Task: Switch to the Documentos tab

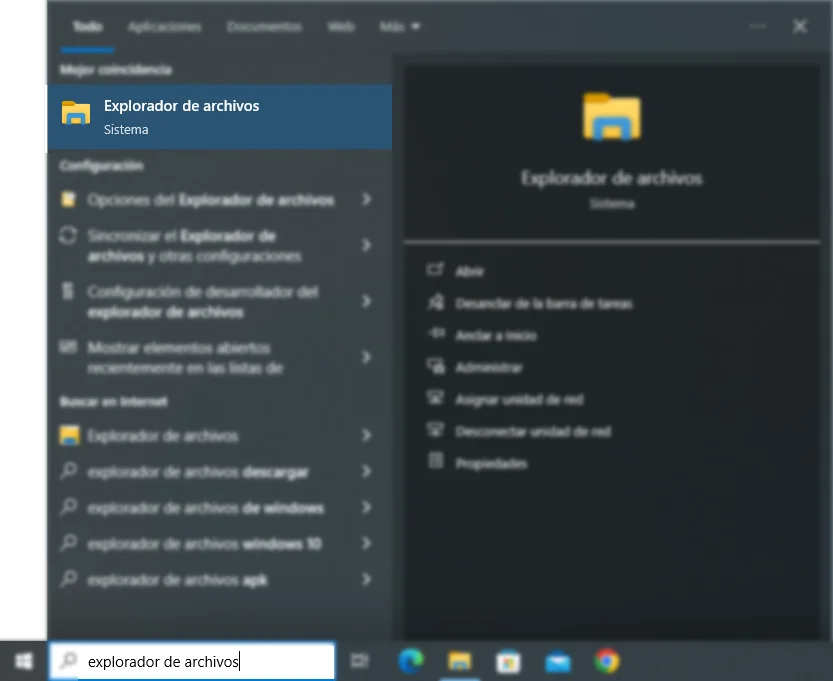Action: (264, 27)
